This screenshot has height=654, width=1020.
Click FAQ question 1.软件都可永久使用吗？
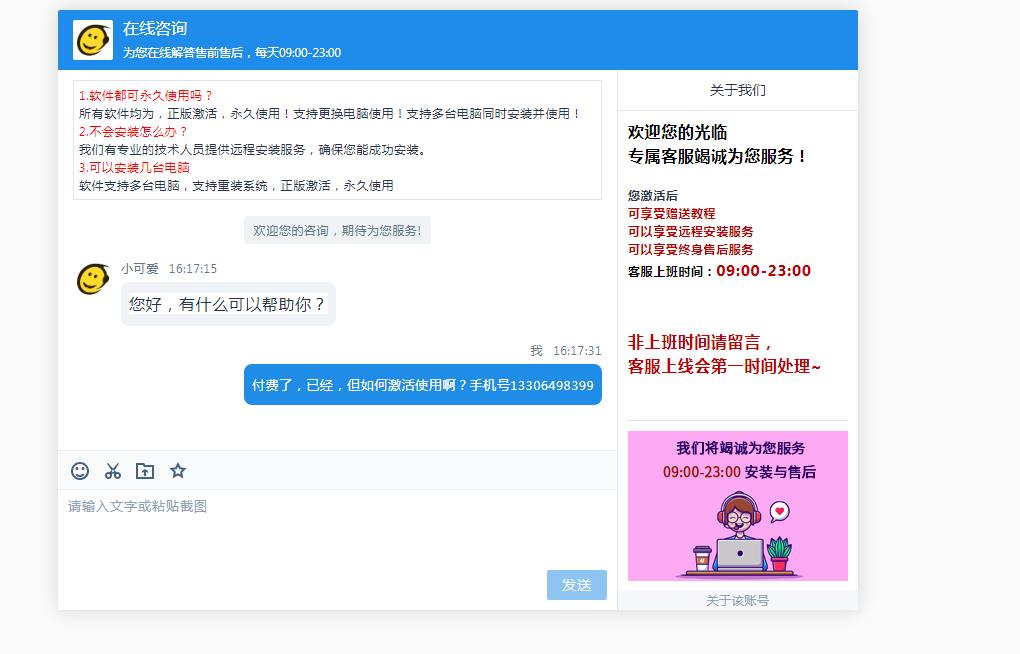(146, 96)
